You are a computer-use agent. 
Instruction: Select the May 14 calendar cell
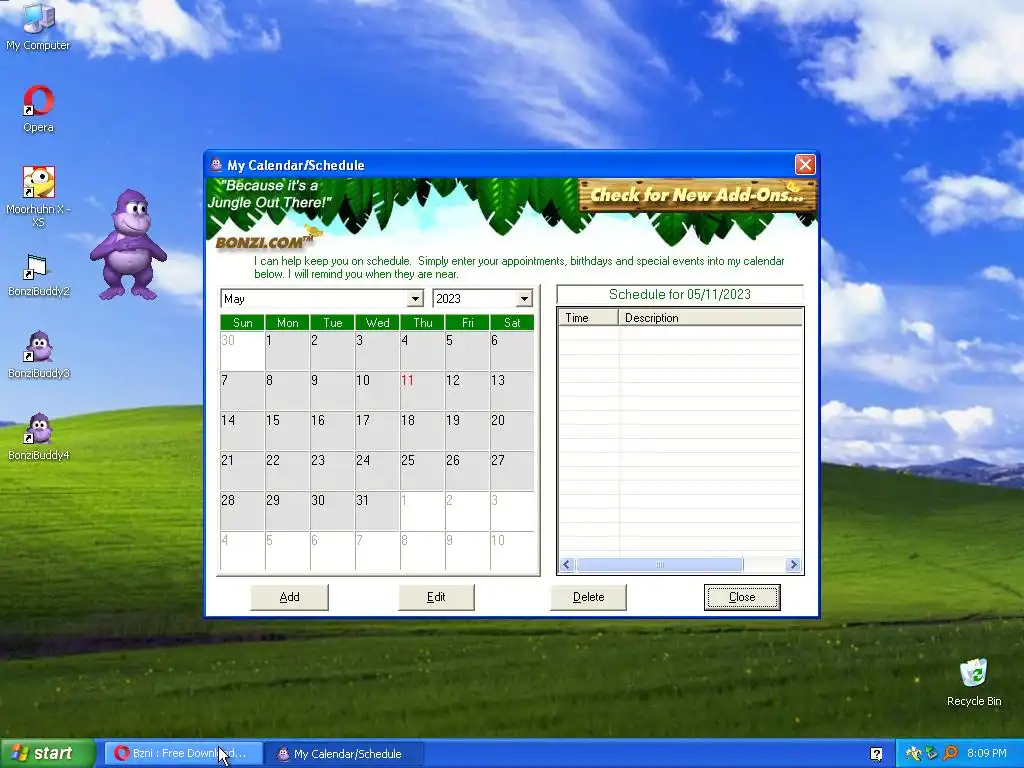pyautogui.click(x=242, y=430)
